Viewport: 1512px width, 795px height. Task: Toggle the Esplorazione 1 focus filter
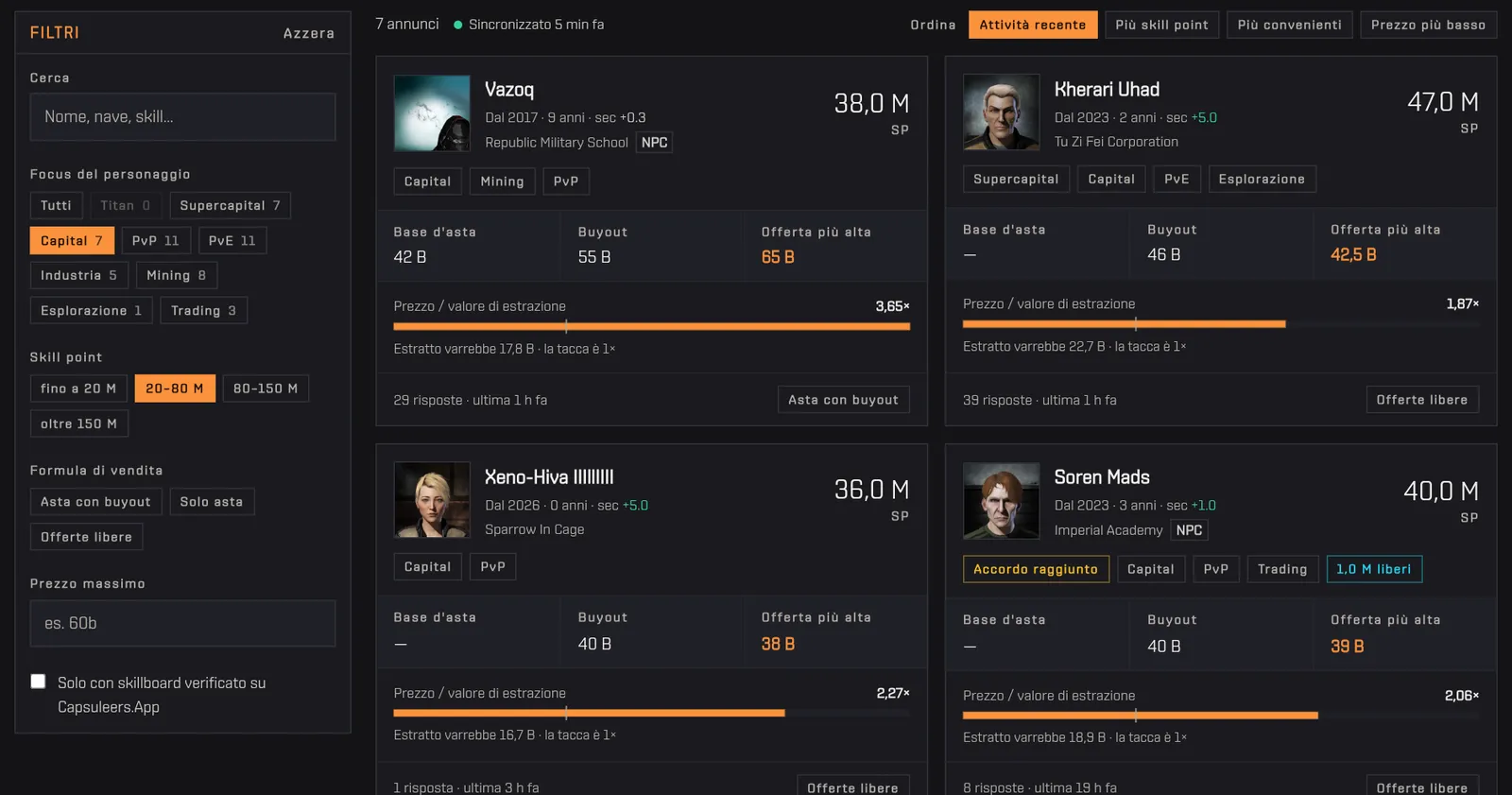point(92,310)
